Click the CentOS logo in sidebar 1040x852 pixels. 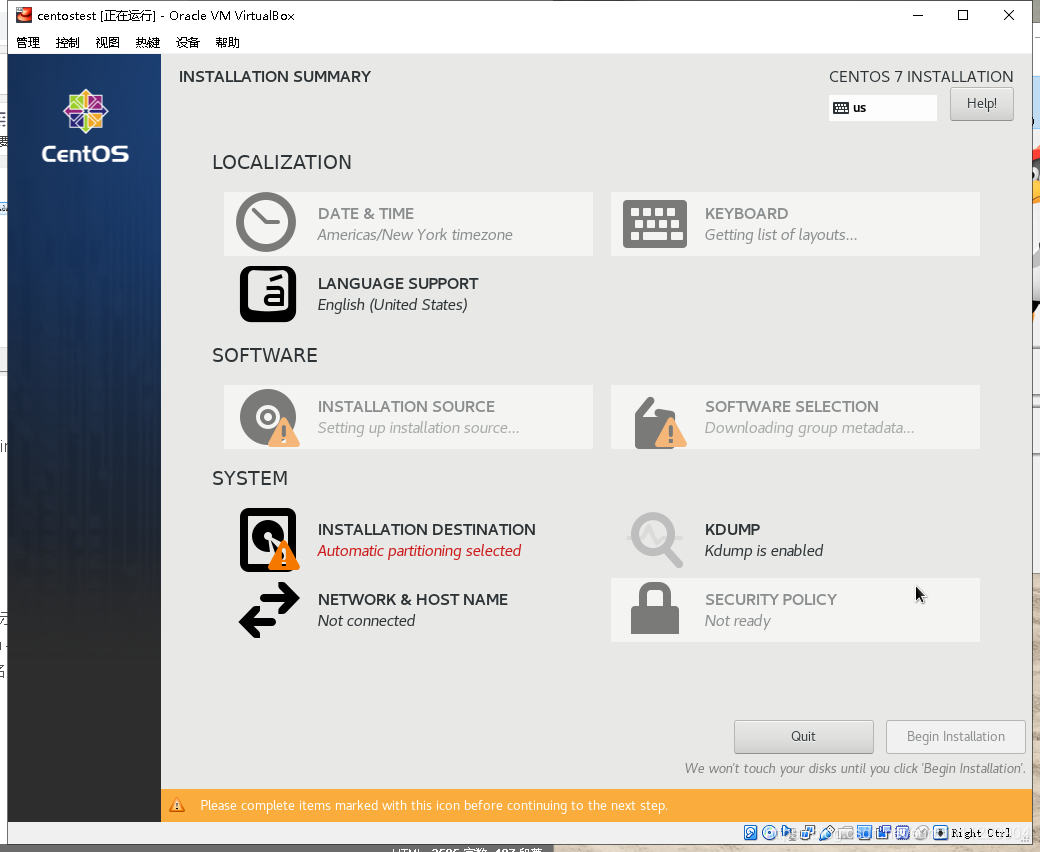[x=85, y=127]
